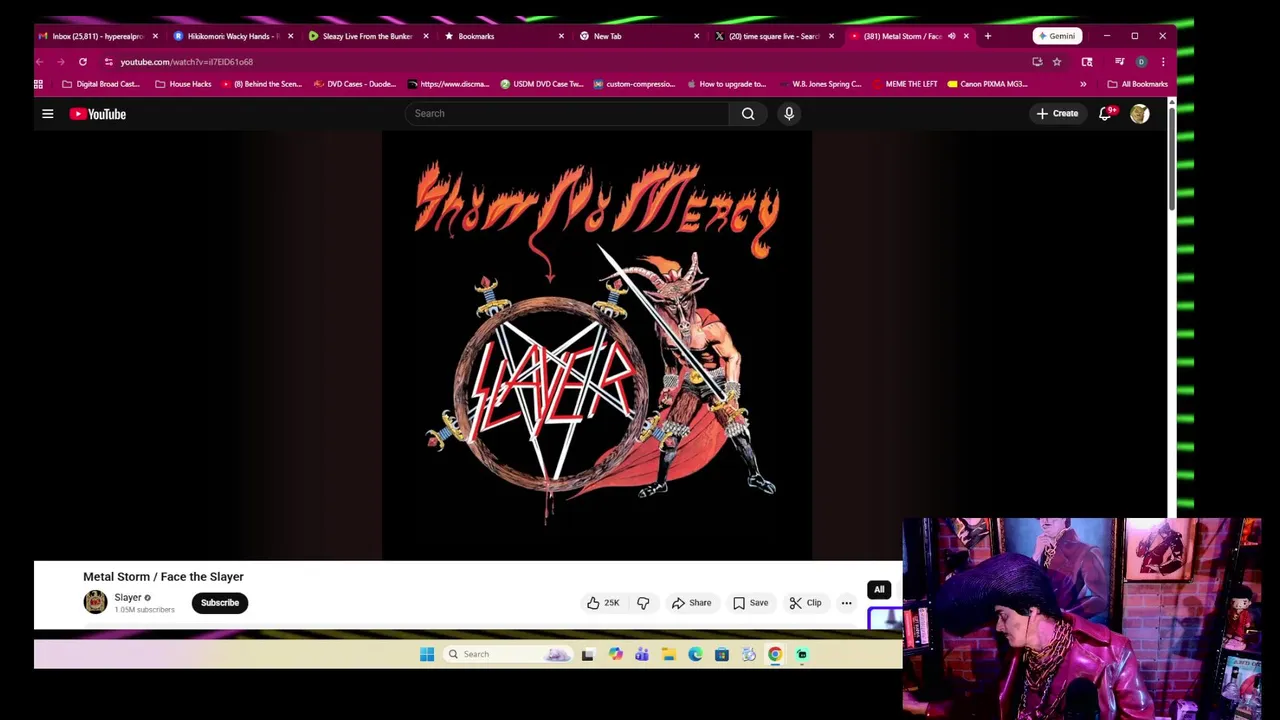Click the browser forward arrow
Image resolution: width=1280 pixels, height=720 pixels.
pyautogui.click(x=61, y=62)
